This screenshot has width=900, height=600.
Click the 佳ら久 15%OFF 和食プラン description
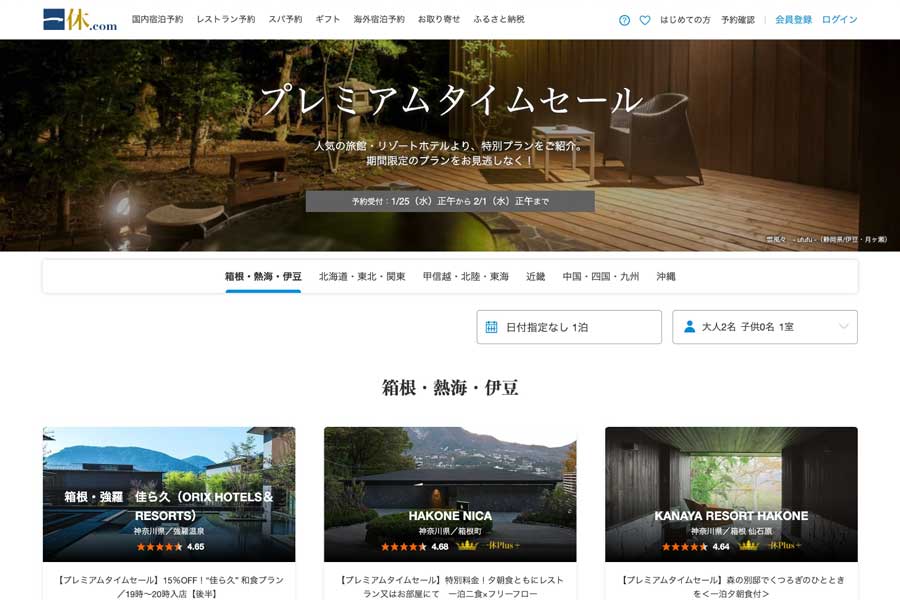169,587
